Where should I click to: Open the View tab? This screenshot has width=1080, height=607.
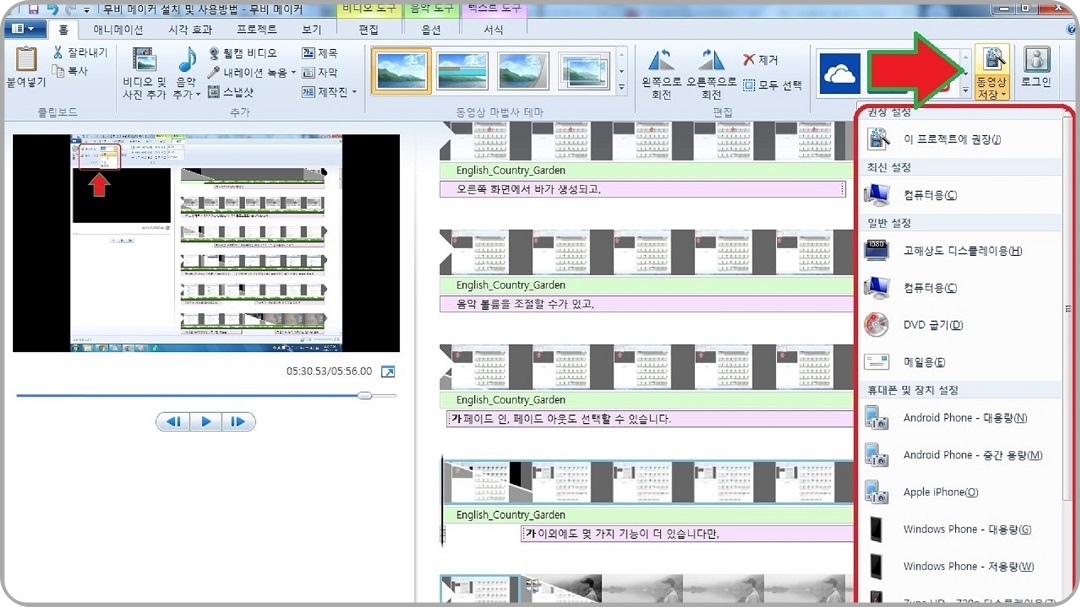(311, 30)
